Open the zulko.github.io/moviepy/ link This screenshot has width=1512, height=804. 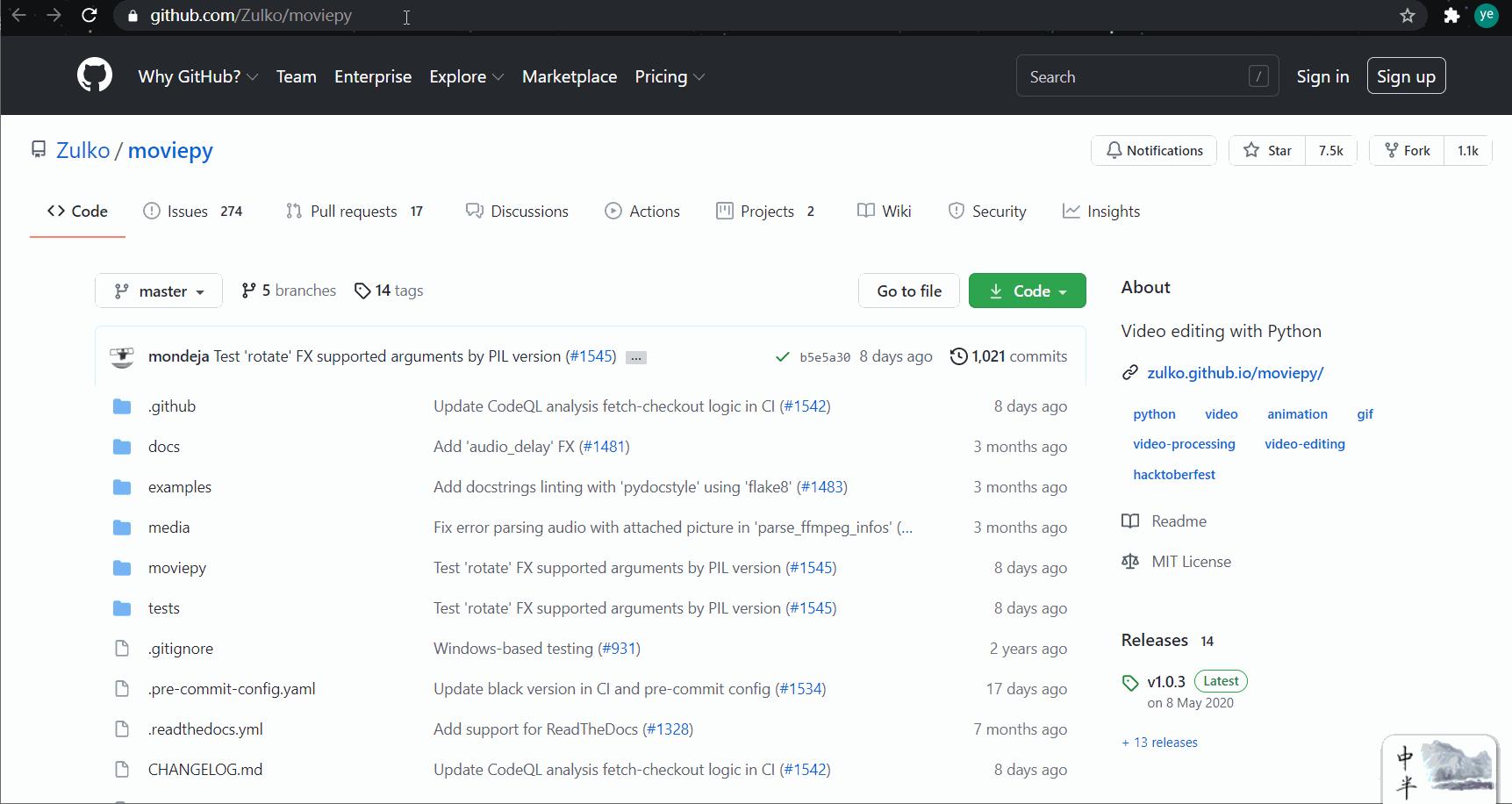[x=1235, y=373]
